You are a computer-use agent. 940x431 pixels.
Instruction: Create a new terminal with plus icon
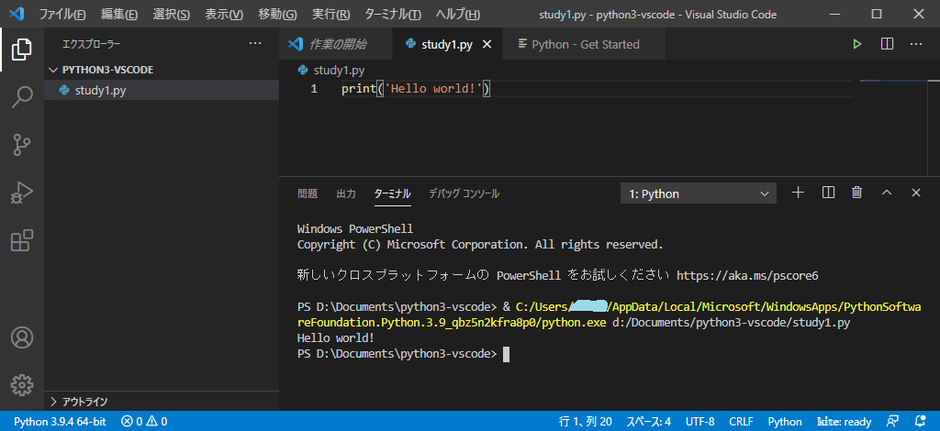798,192
